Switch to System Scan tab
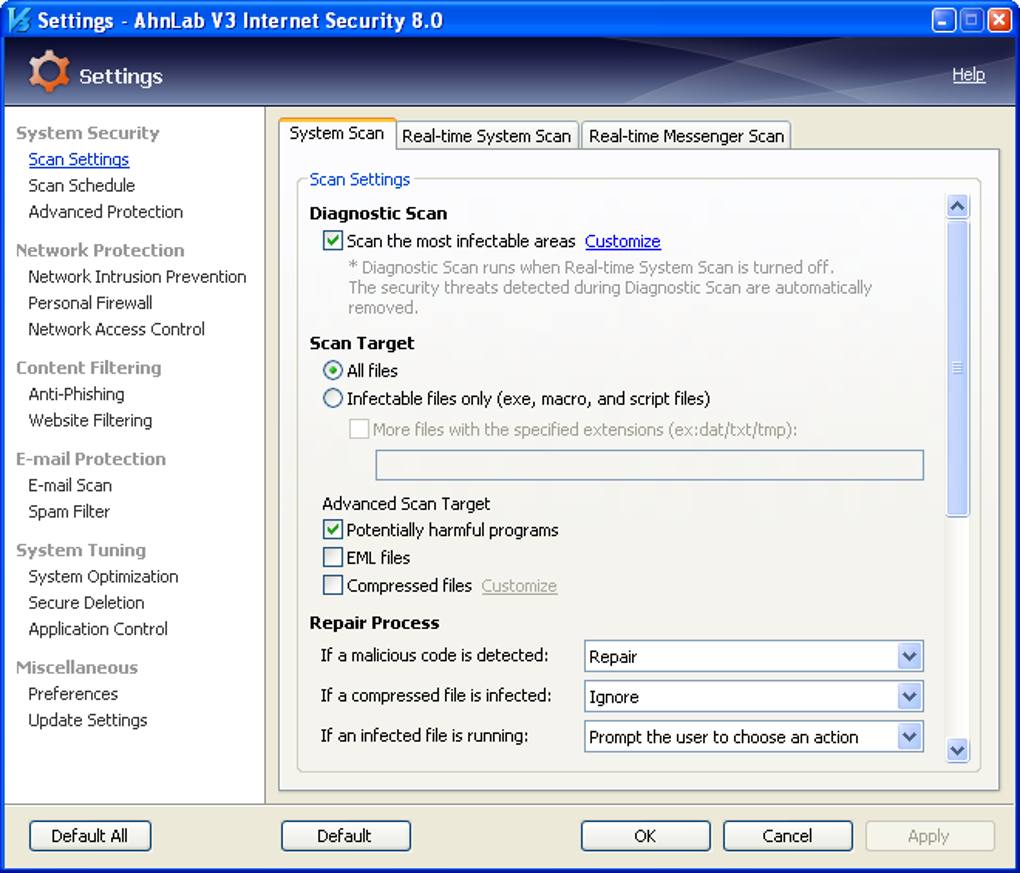Image resolution: width=1020 pixels, height=873 pixels. click(x=337, y=133)
